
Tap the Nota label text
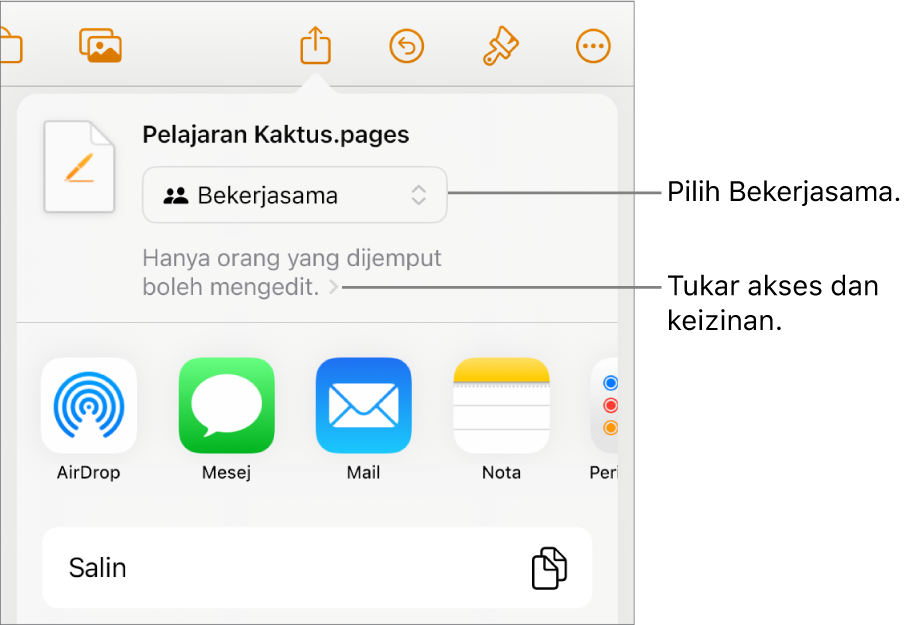click(501, 472)
